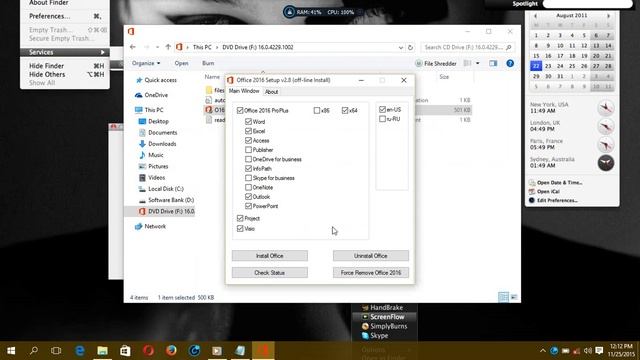The image size is (640, 360).
Task: Open Downloads folder in sidebar
Action: coord(158,144)
